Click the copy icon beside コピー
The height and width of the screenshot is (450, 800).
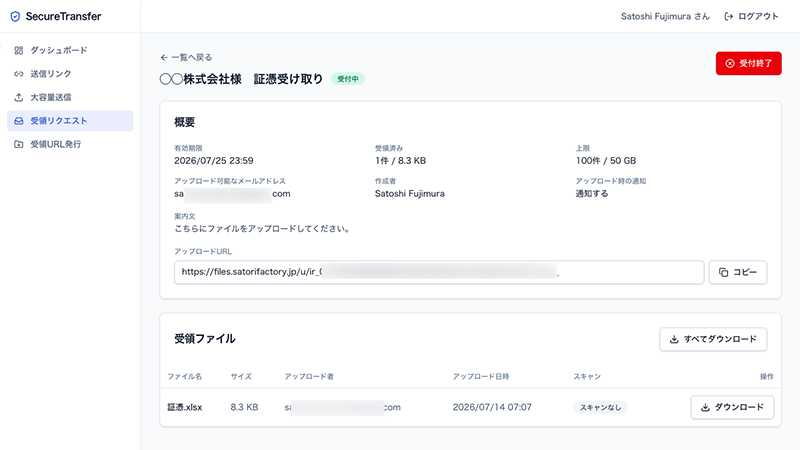[723, 272]
